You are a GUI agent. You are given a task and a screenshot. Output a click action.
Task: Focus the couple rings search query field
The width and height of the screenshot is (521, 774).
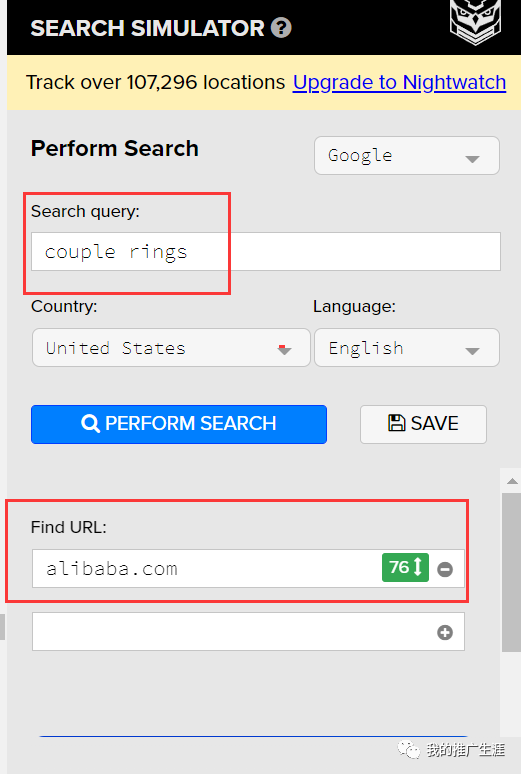click(x=266, y=252)
